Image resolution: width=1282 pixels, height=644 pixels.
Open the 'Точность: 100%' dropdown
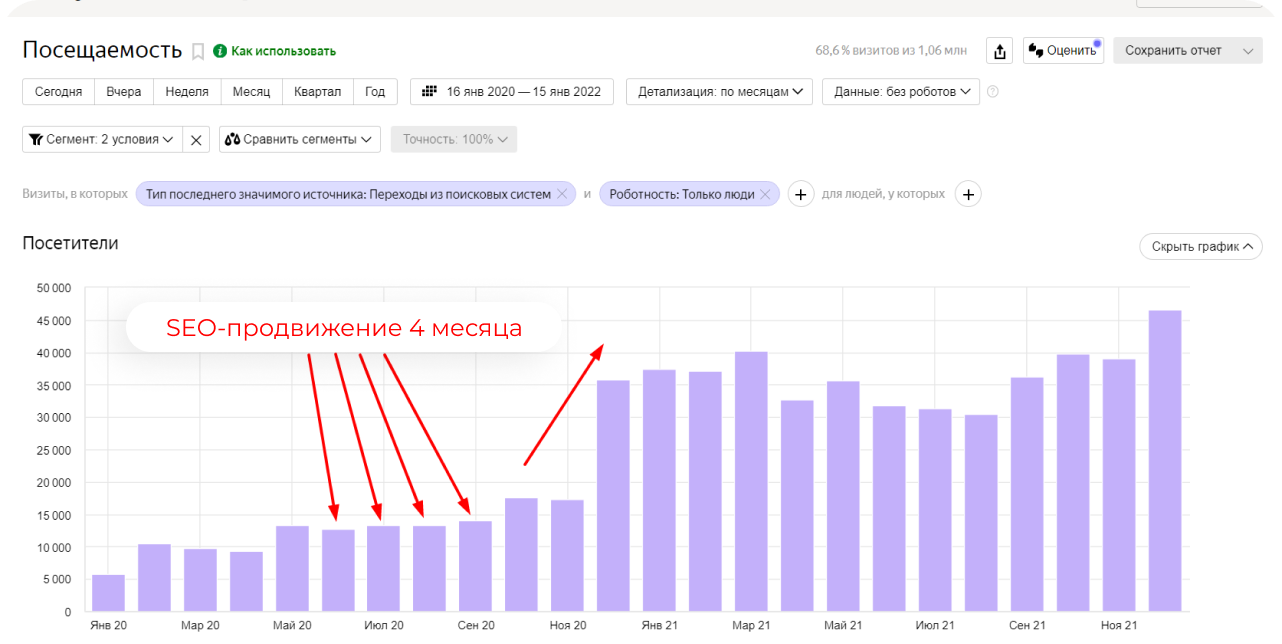453,139
